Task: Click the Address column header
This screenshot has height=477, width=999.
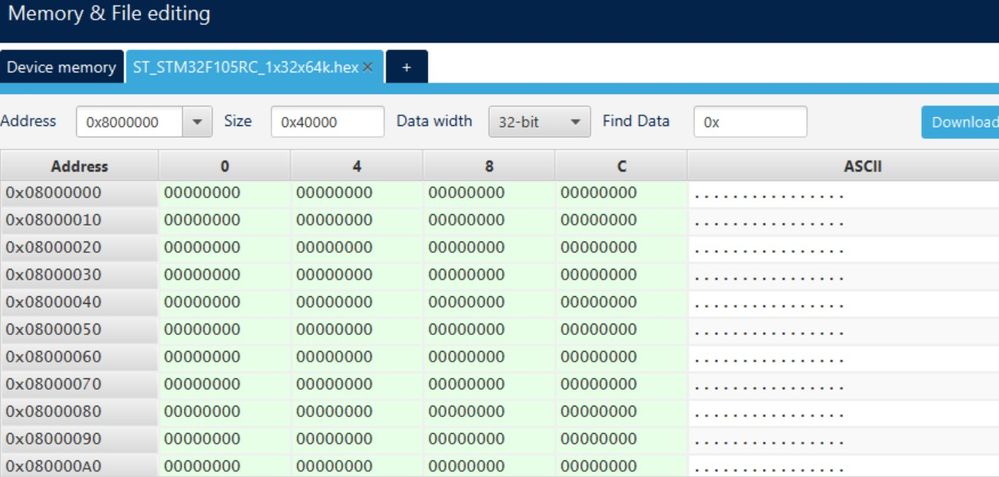Action: coord(79,166)
